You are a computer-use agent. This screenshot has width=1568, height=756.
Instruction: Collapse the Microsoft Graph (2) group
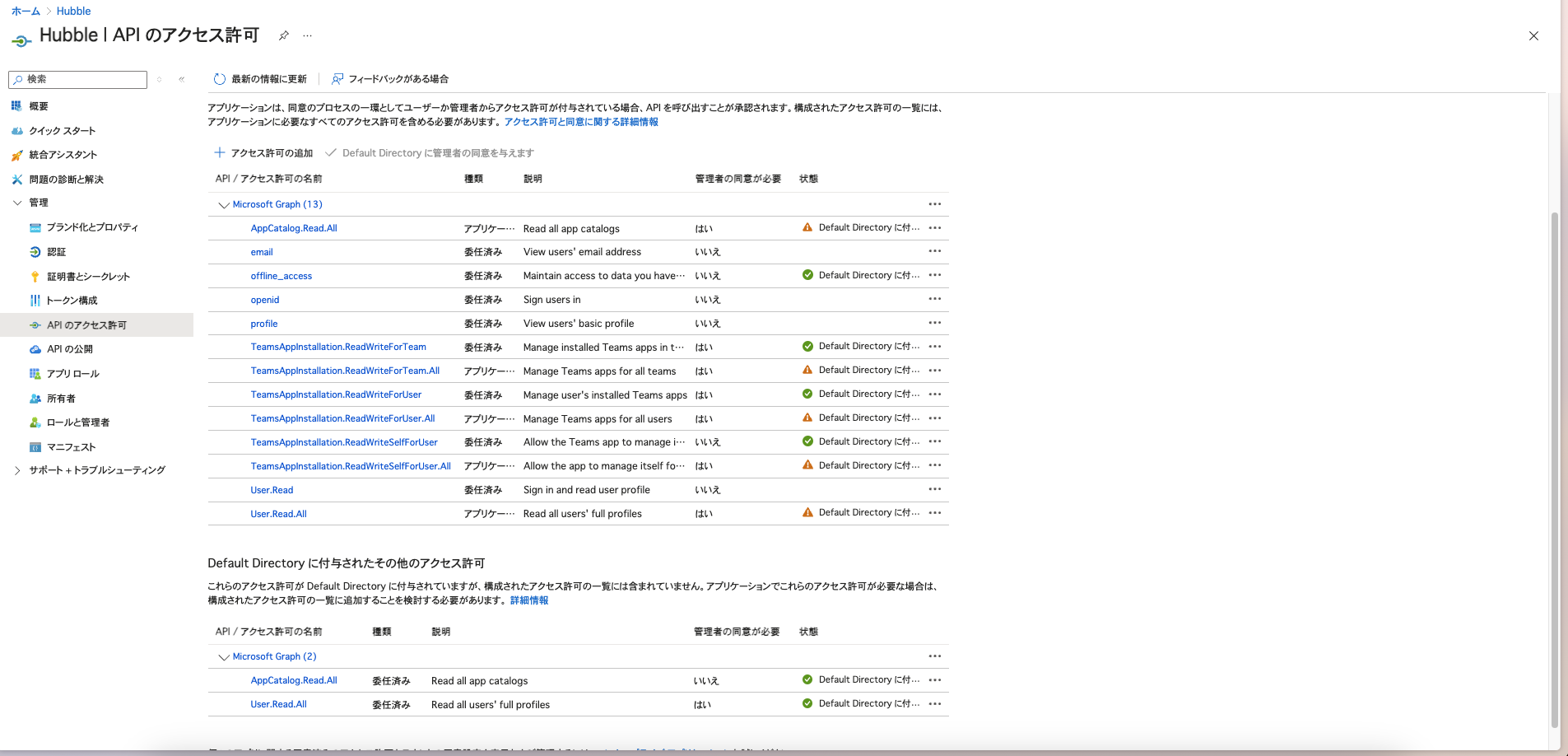[x=223, y=656]
